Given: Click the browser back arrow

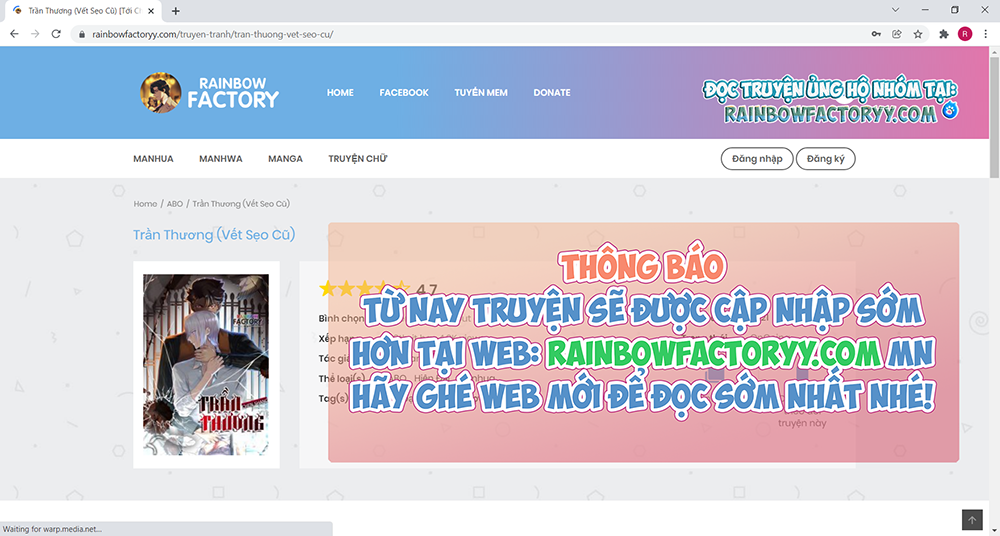Looking at the screenshot, I should click(14, 33).
